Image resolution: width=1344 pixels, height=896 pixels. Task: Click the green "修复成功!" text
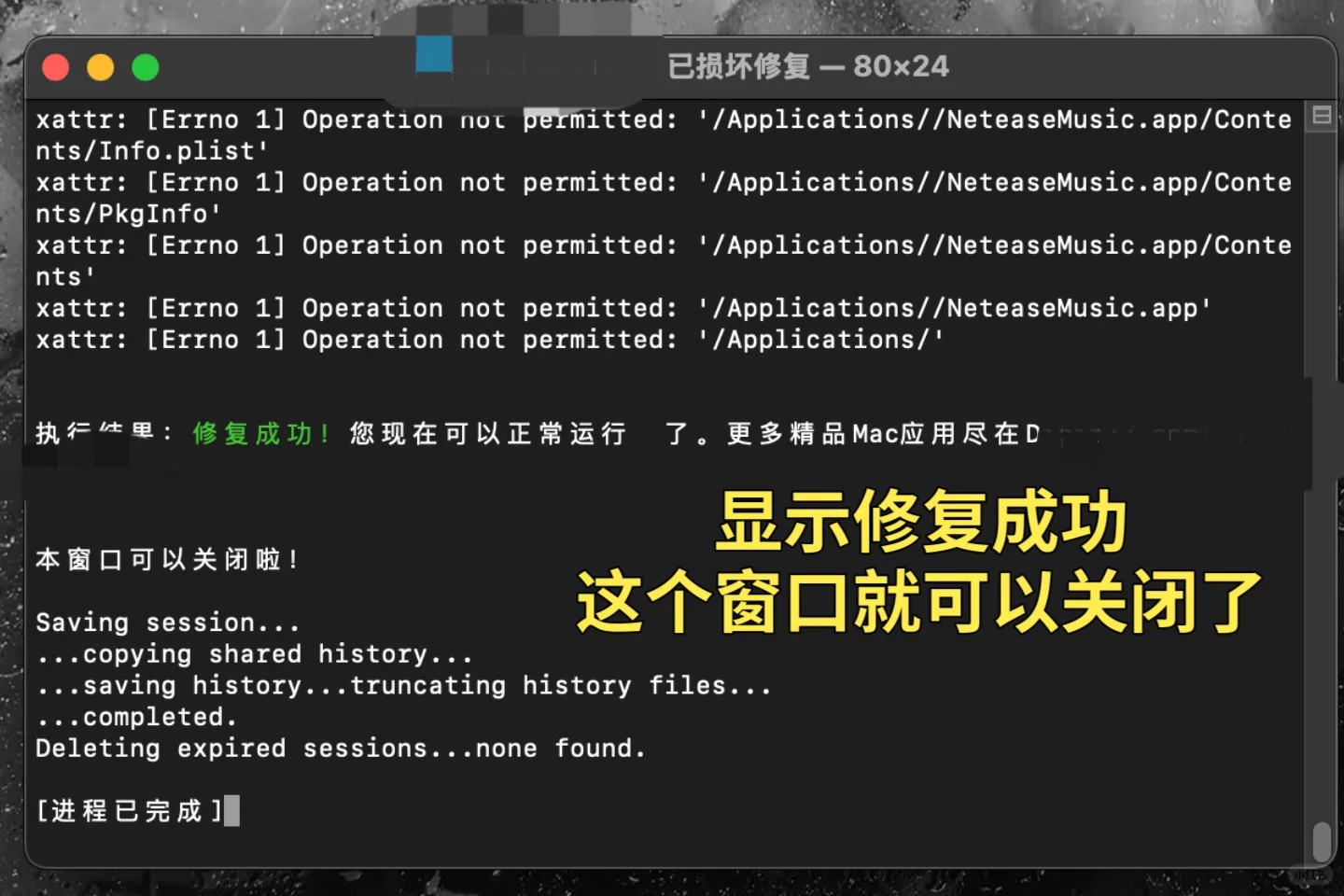(x=261, y=433)
